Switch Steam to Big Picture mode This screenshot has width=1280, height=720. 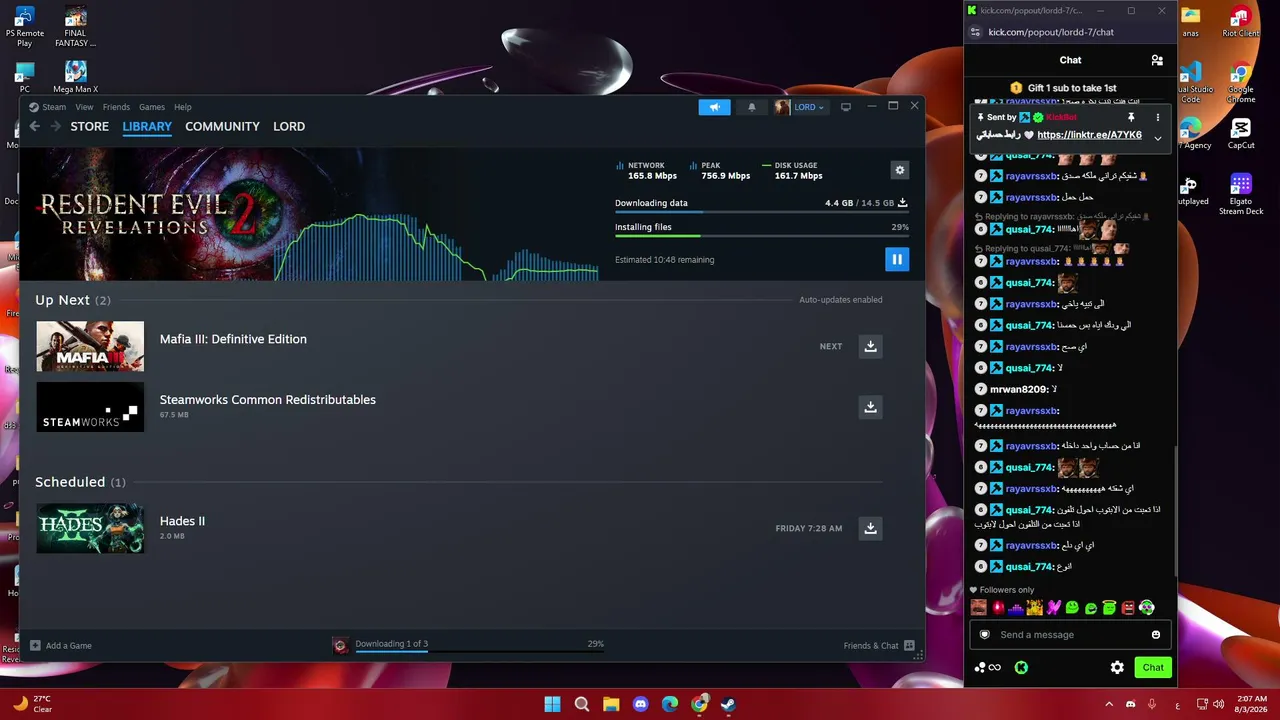pos(846,107)
